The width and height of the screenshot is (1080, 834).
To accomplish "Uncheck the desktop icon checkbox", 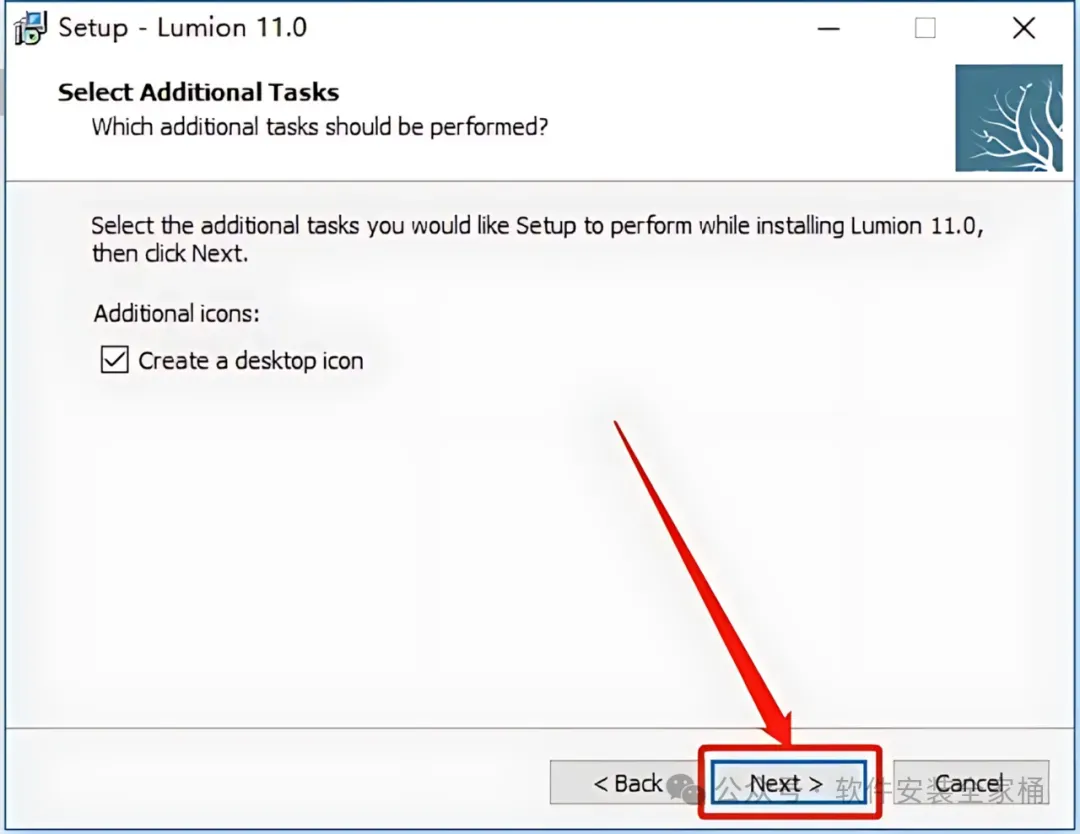I will tap(114, 359).
